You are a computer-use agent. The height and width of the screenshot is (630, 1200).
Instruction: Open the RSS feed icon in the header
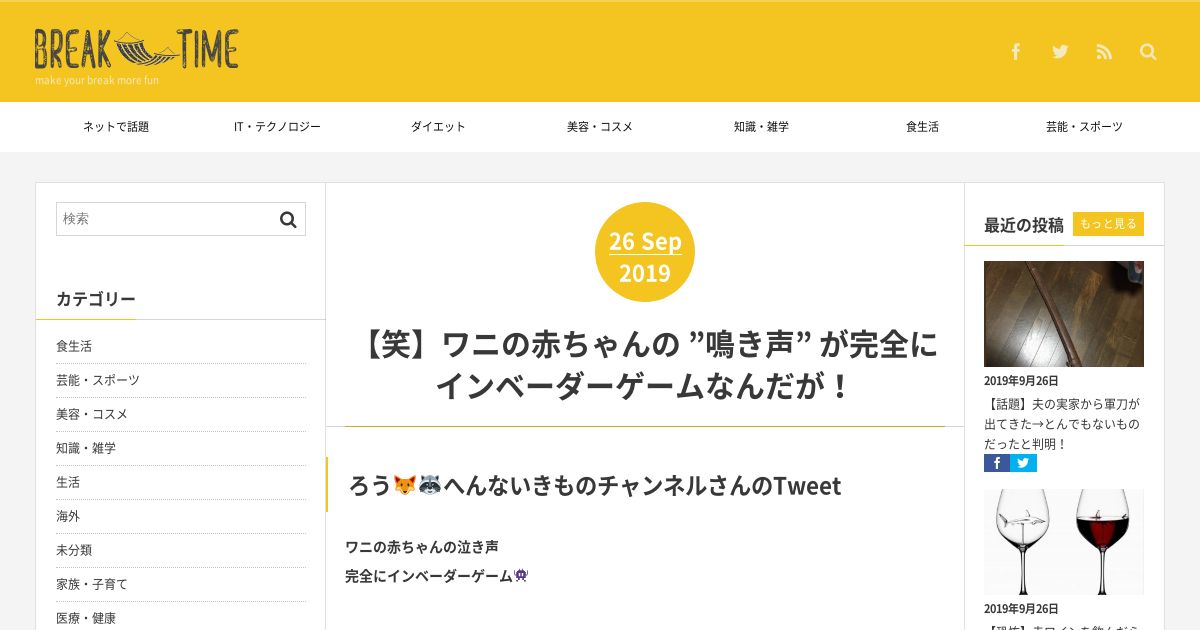coord(1104,52)
